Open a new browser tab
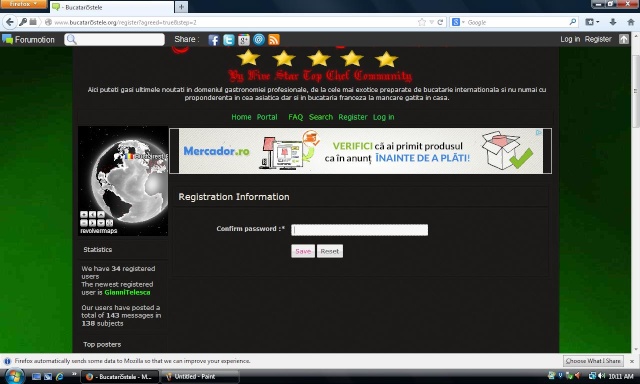640x384 pixels. tap(181, 7)
